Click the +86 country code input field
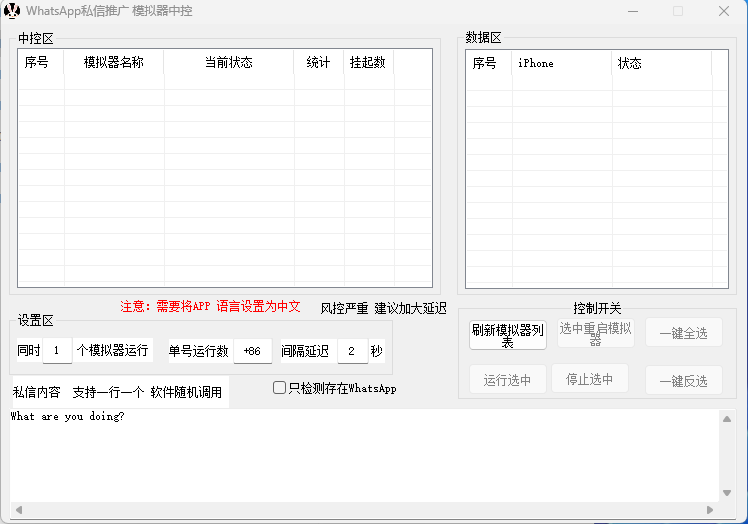 252,351
